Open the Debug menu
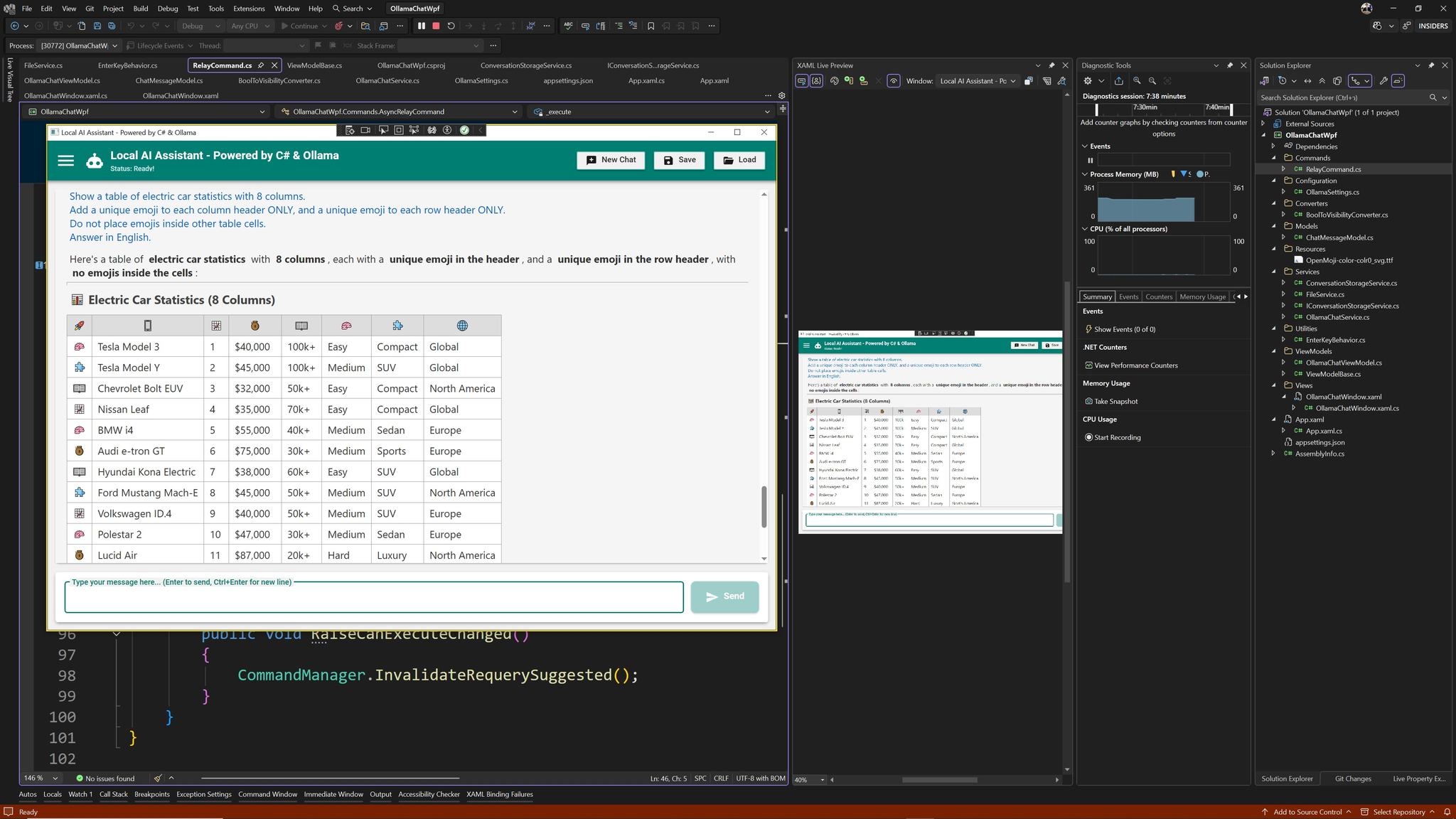Image resolution: width=1456 pixels, height=819 pixels. click(x=168, y=9)
